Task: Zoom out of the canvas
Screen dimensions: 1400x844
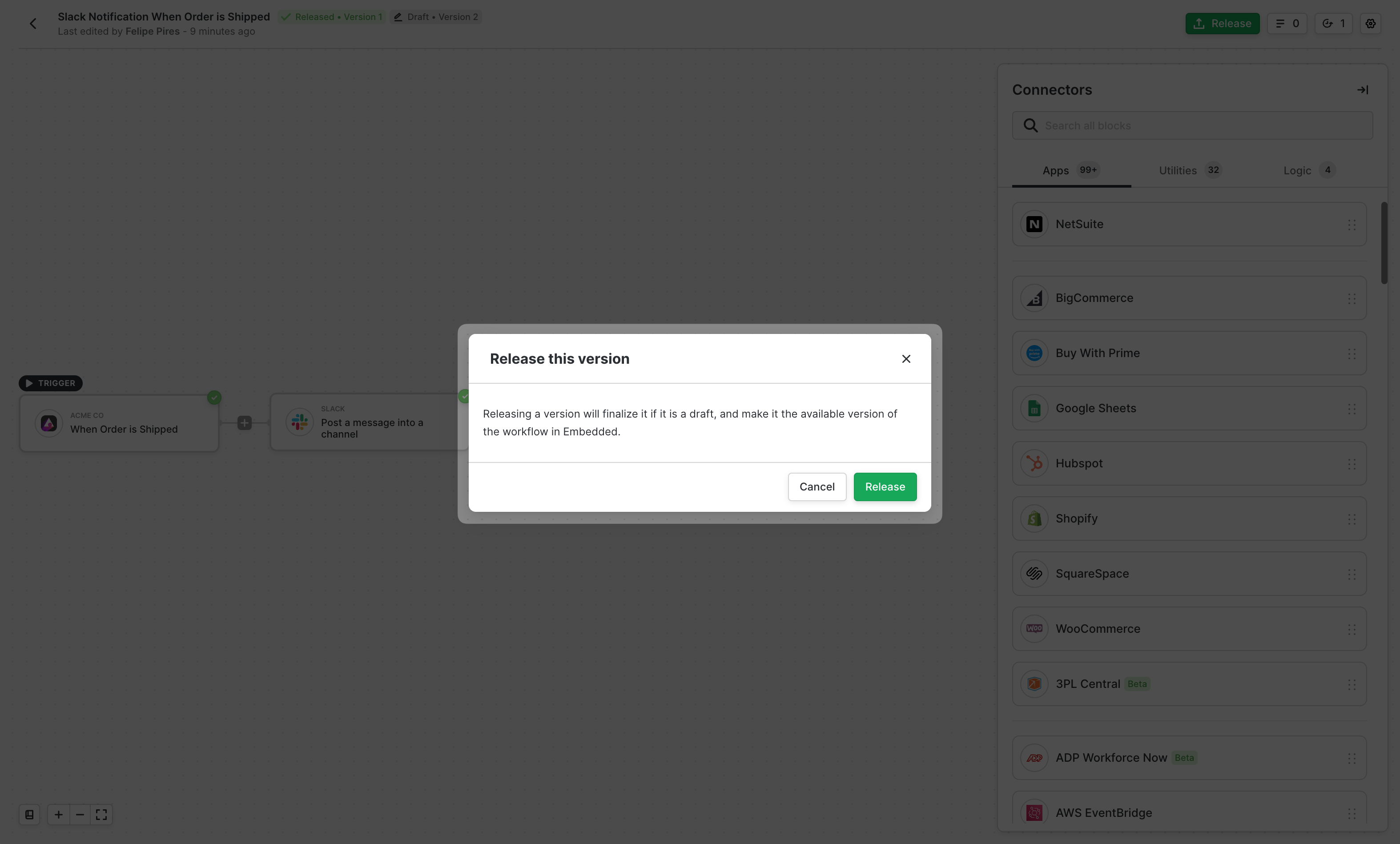Action: click(x=80, y=815)
